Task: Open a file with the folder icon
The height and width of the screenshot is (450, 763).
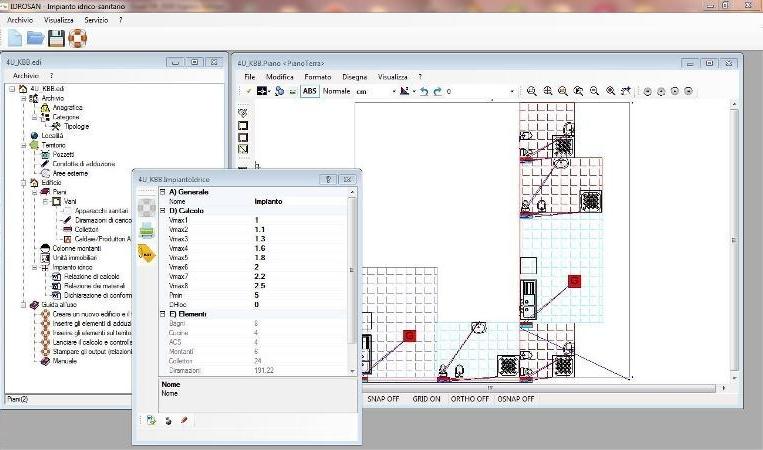Action: point(36,38)
